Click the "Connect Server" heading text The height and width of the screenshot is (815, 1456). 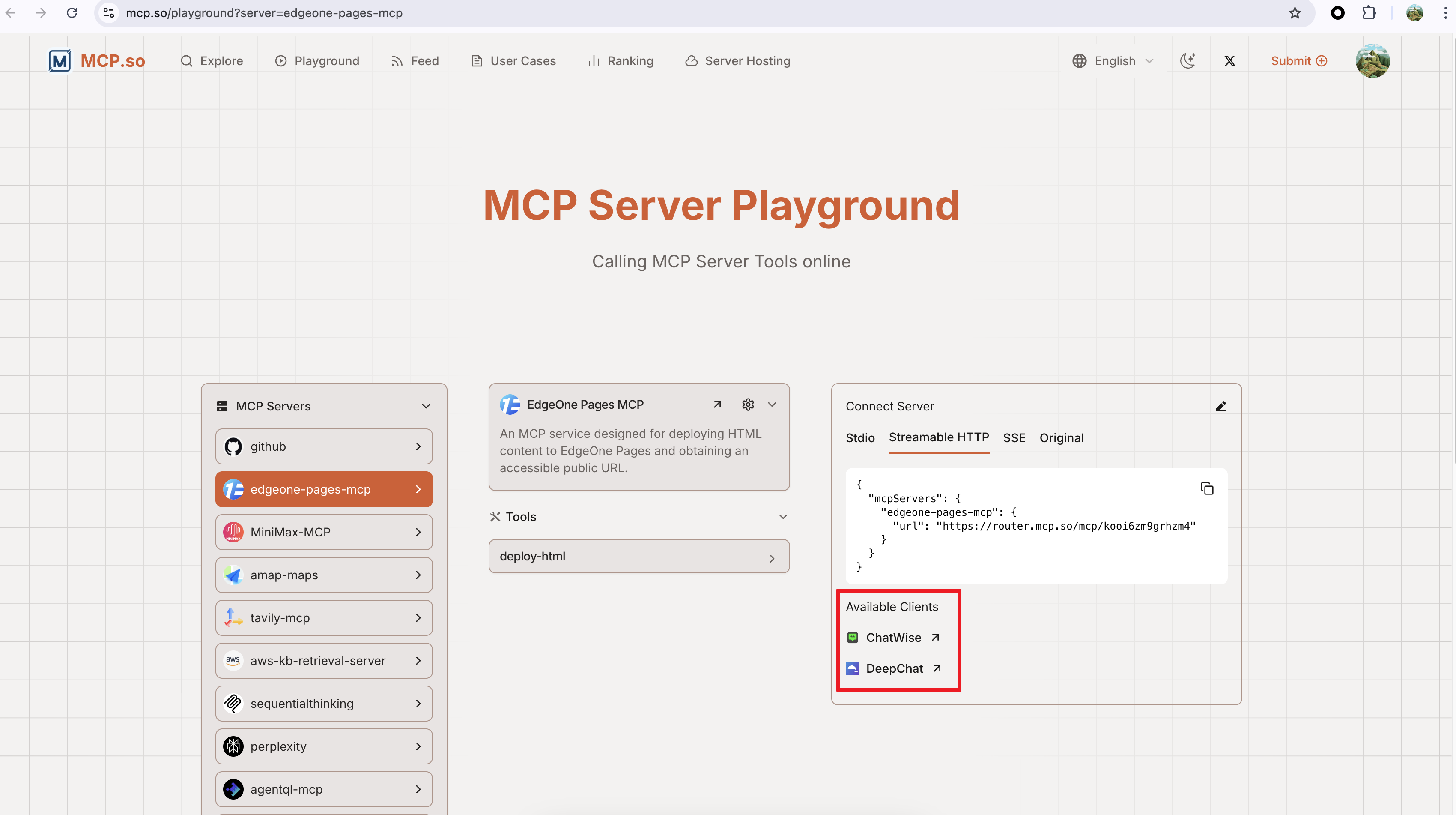[x=889, y=406]
